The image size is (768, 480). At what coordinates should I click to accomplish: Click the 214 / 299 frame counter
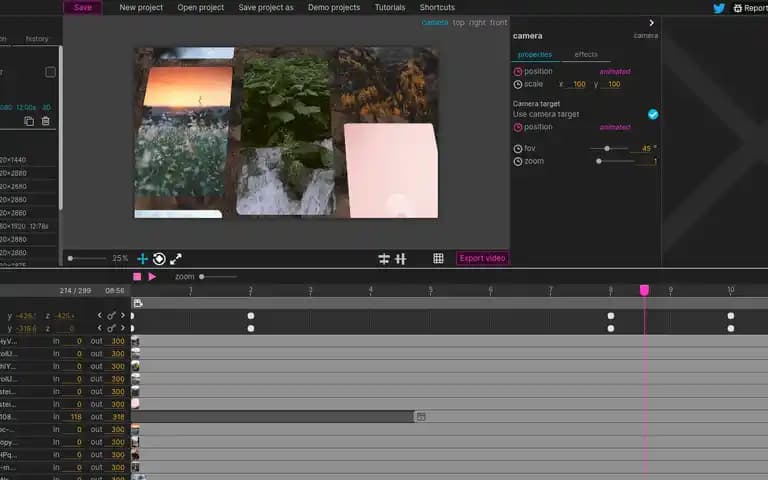(x=75, y=290)
